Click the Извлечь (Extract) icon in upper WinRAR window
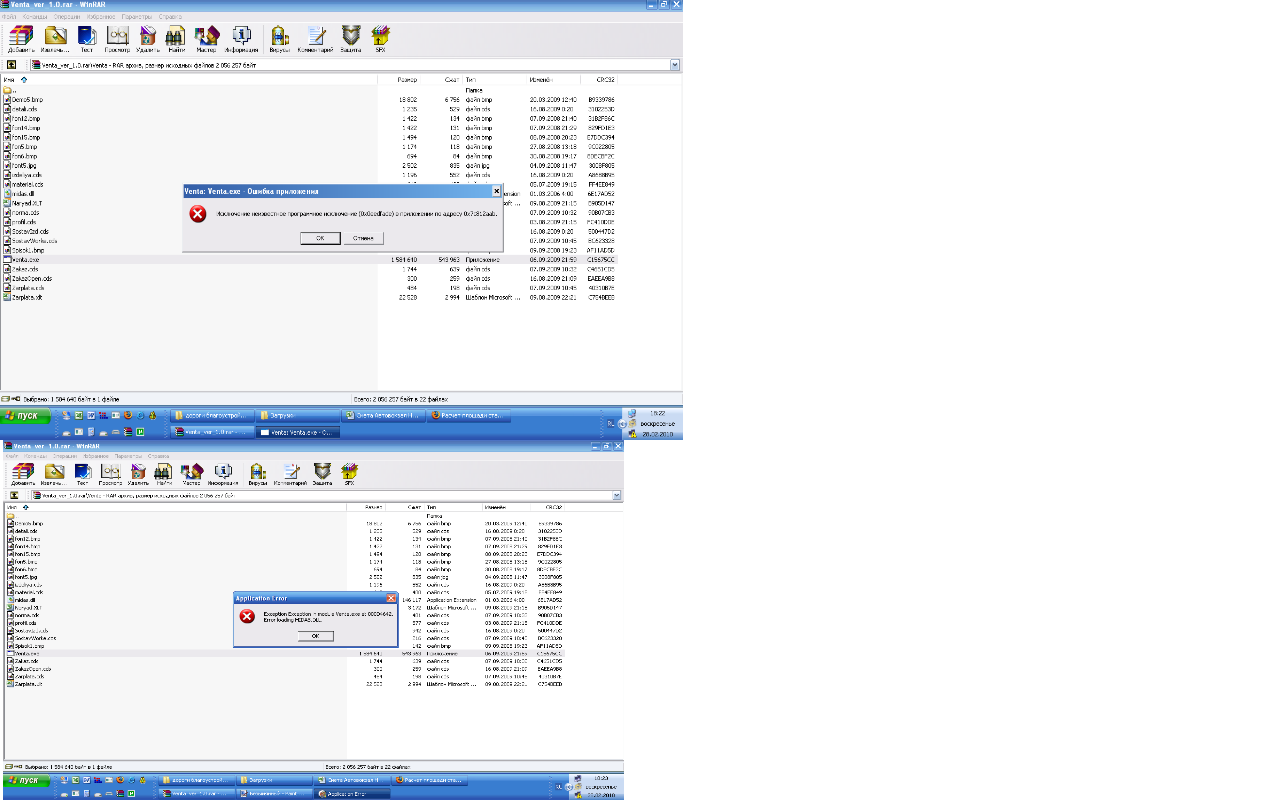Screen dimensions: 1280x800 [x=55, y=39]
